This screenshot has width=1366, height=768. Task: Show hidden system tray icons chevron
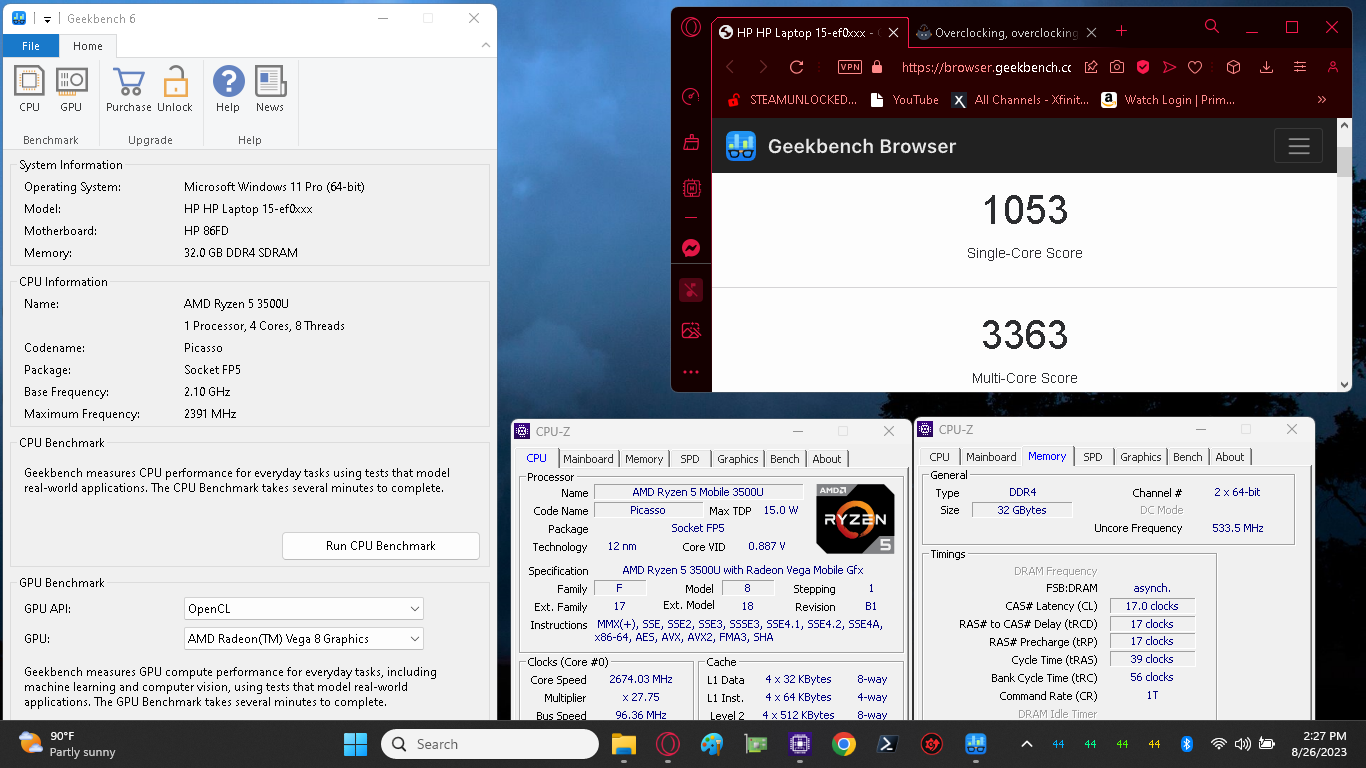coord(1026,744)
